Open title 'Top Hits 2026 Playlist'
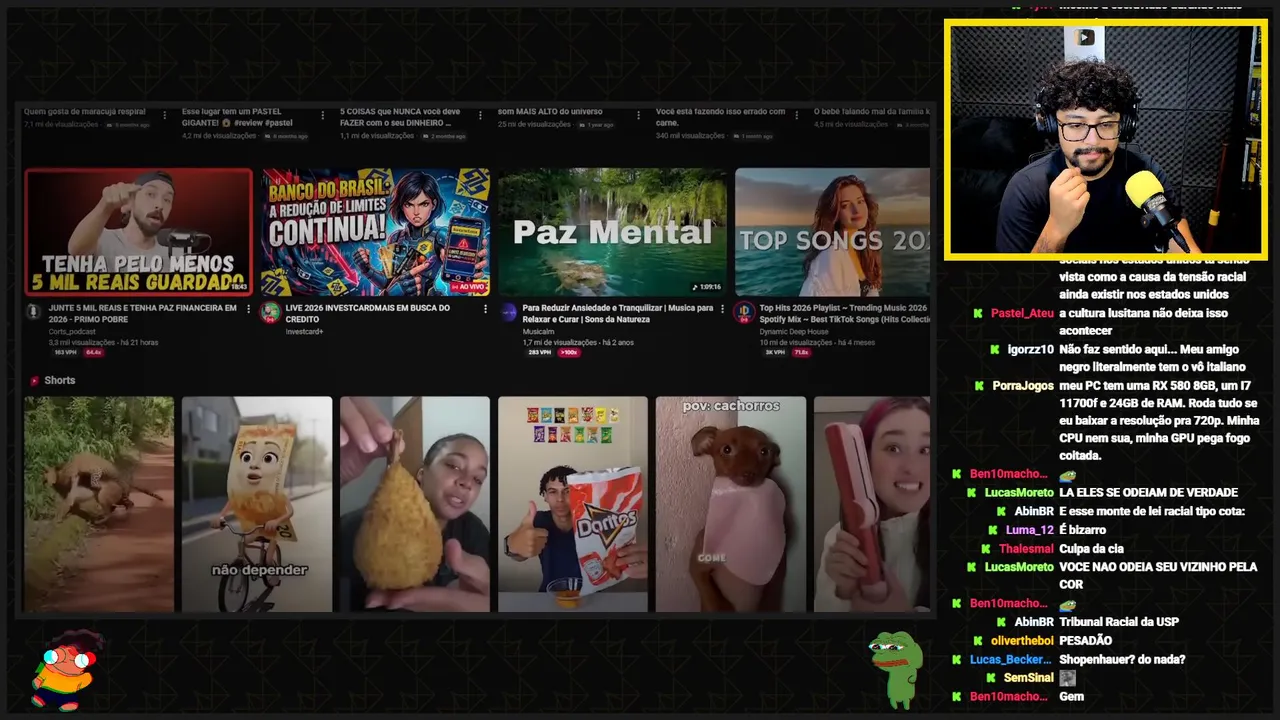 pyautogui.click(x=845, y=313)
